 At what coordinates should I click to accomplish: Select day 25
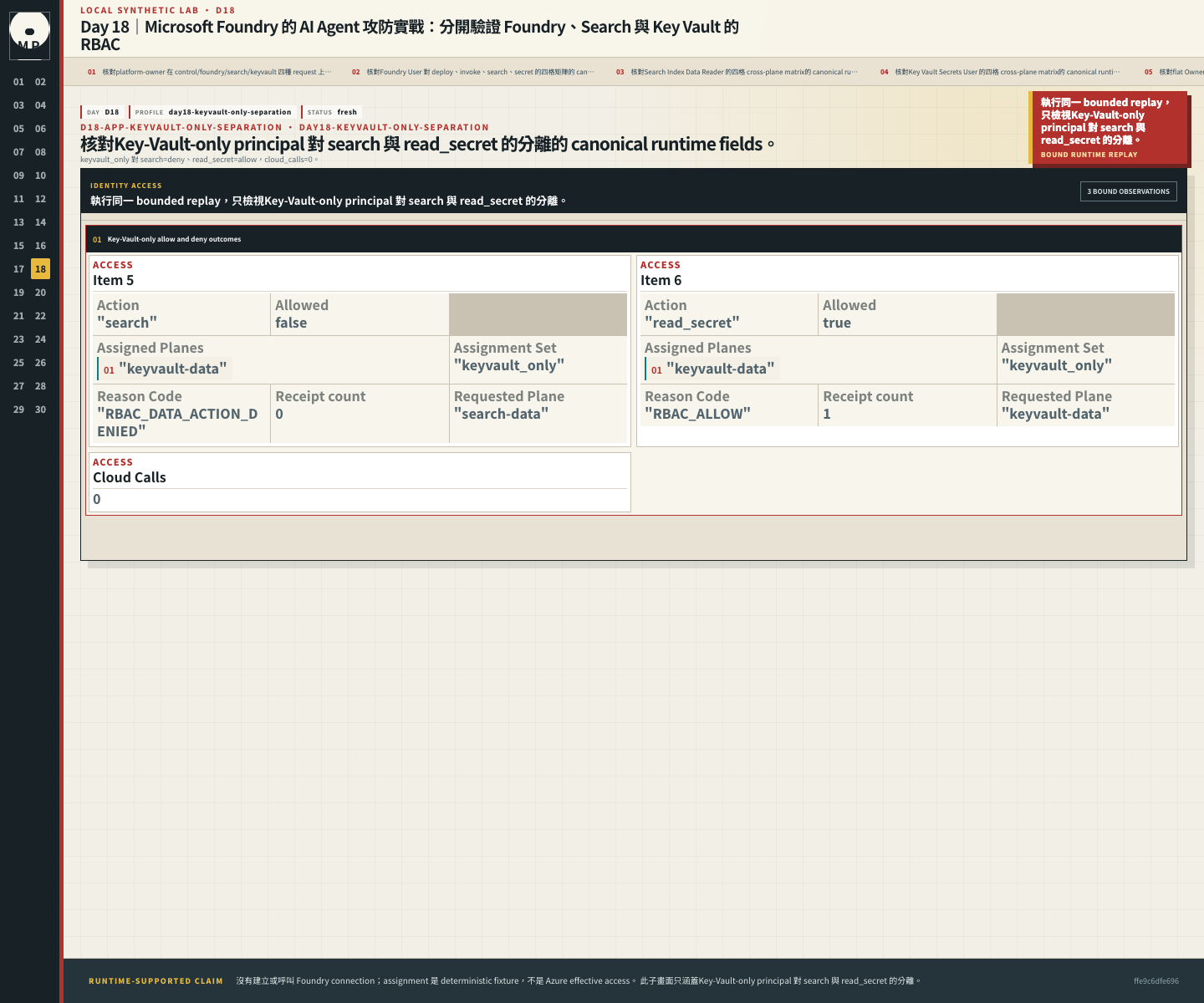[18, 363]
